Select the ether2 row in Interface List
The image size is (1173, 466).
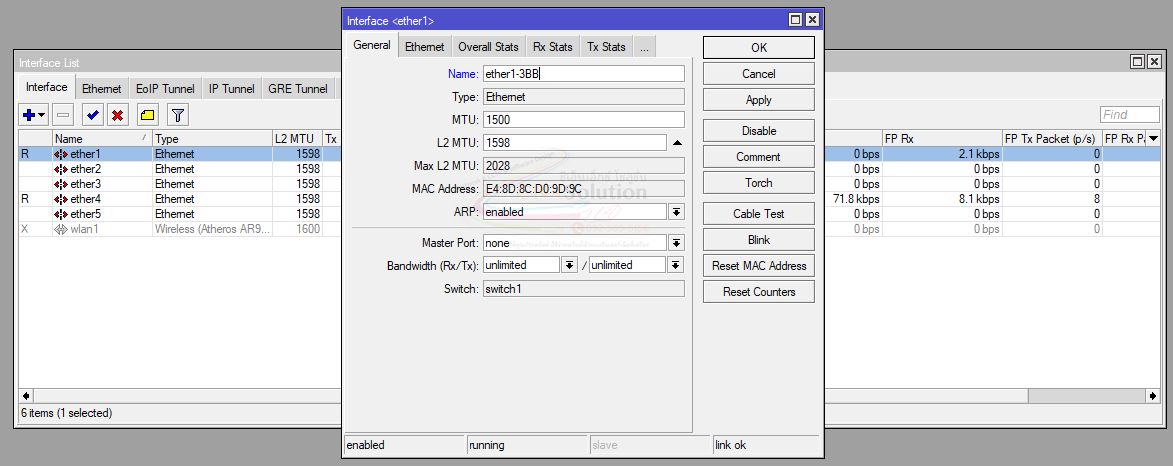(x=180, y=169)
